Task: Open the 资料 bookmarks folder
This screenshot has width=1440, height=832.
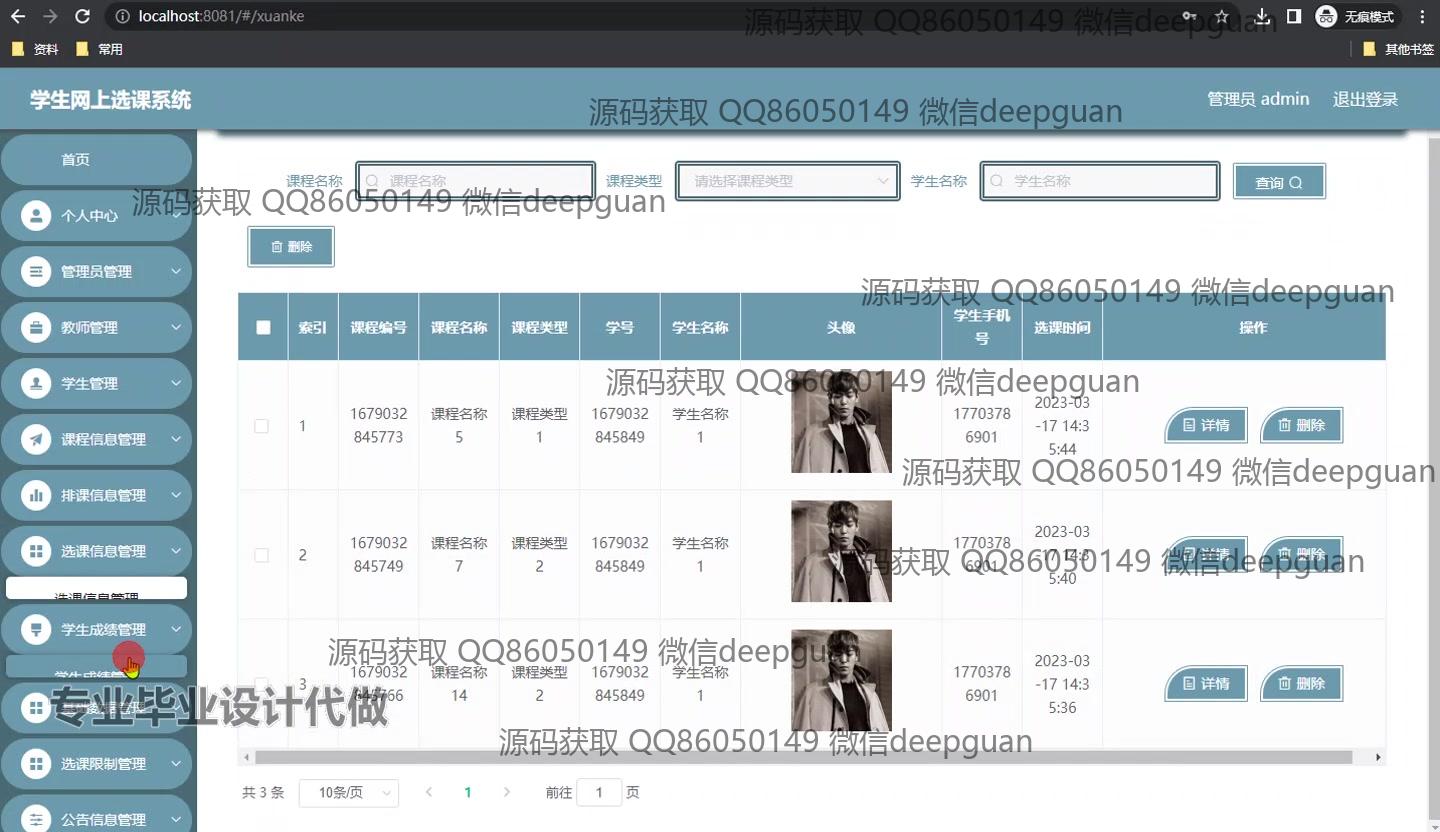Action: (35, 49)
